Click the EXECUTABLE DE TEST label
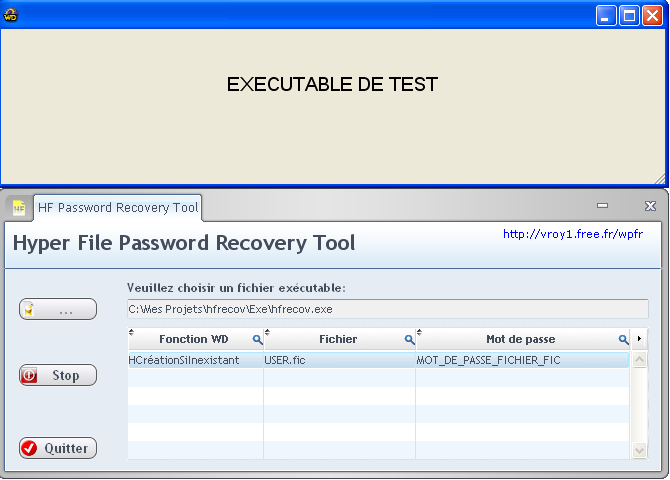Screen dimensions: 670x480 (332, 85)
